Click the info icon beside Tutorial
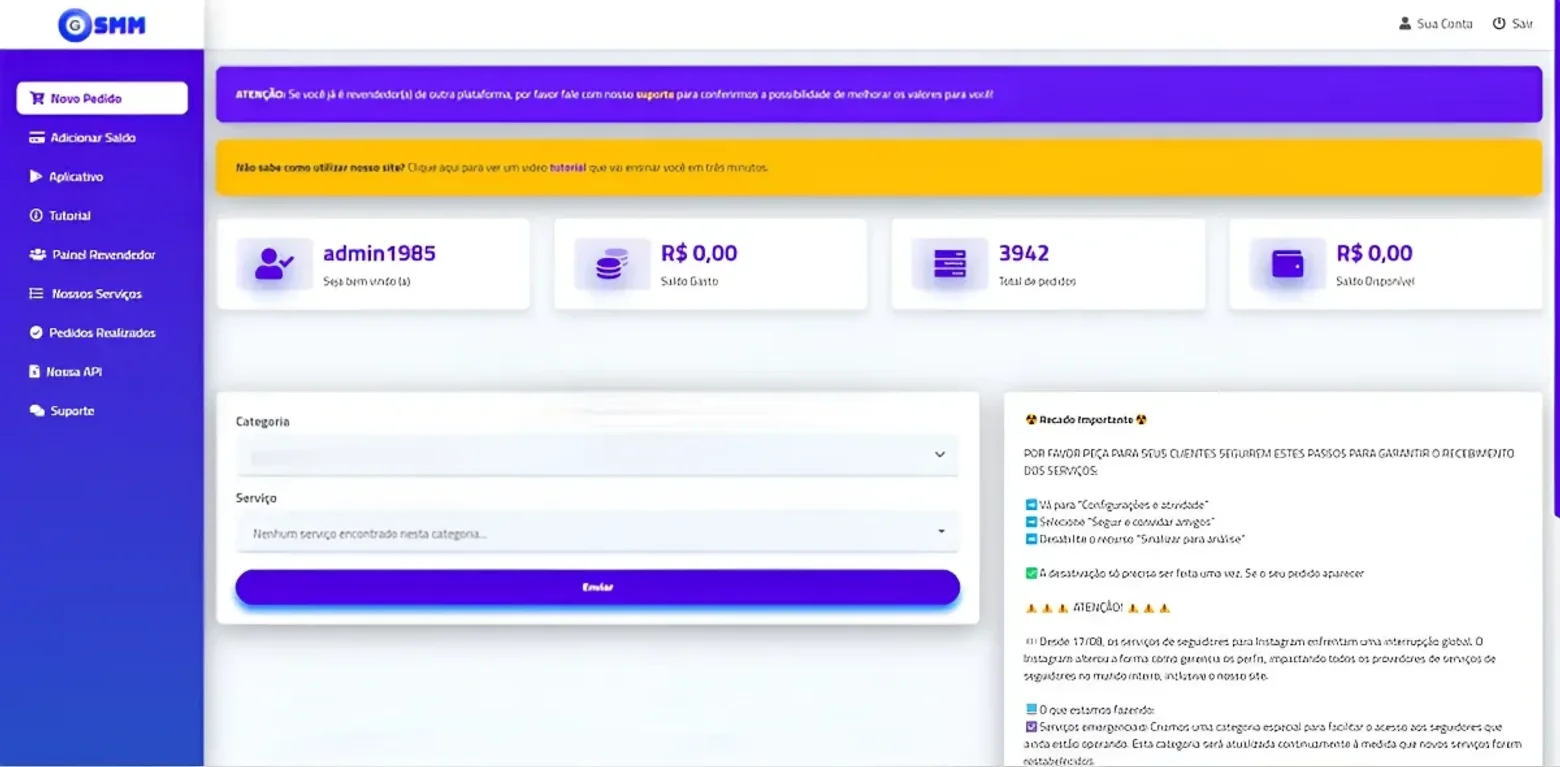The height and width of the screenshot is (767, 1560). pyautogui.click(x=37, y=216)
